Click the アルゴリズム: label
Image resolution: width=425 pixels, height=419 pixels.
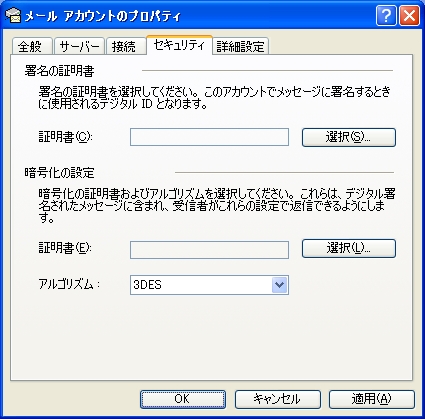click(69, 284)
